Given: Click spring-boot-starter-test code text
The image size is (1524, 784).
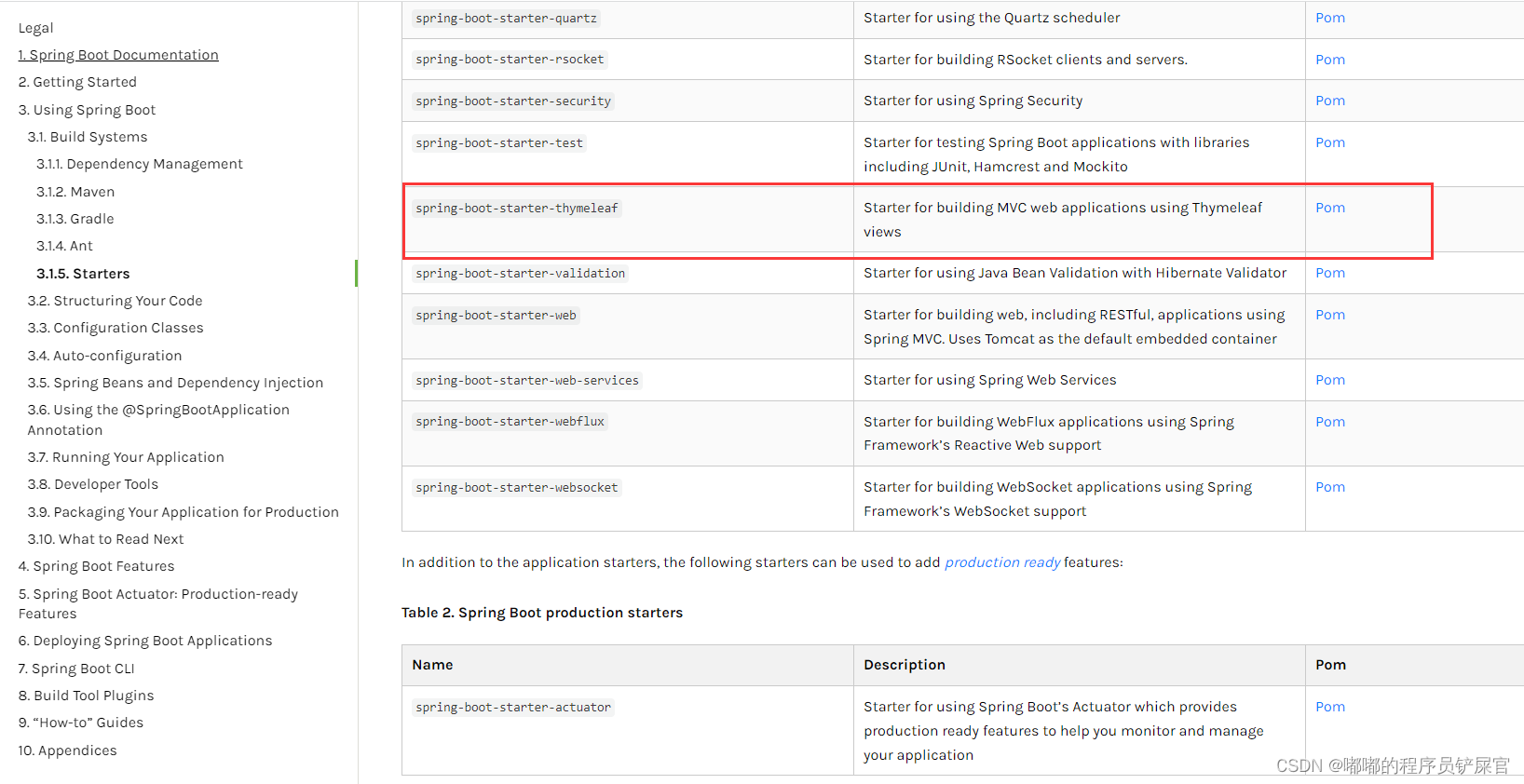Looking at the screenshot, I should [499, 143].
